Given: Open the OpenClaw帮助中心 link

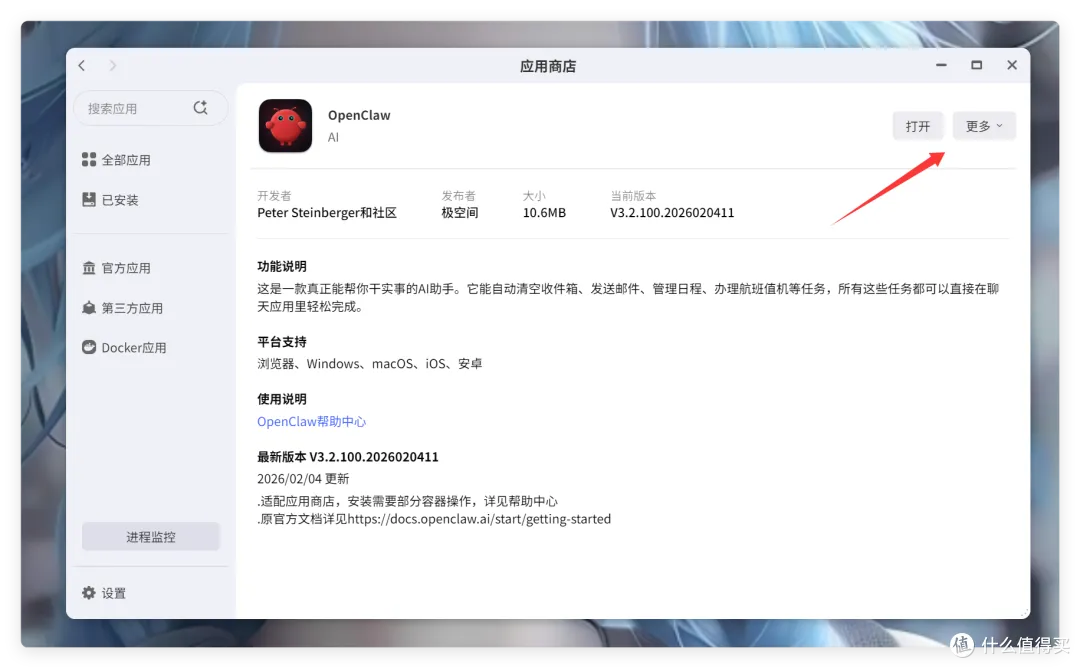Looking at the screenshot, I should 311,421.
